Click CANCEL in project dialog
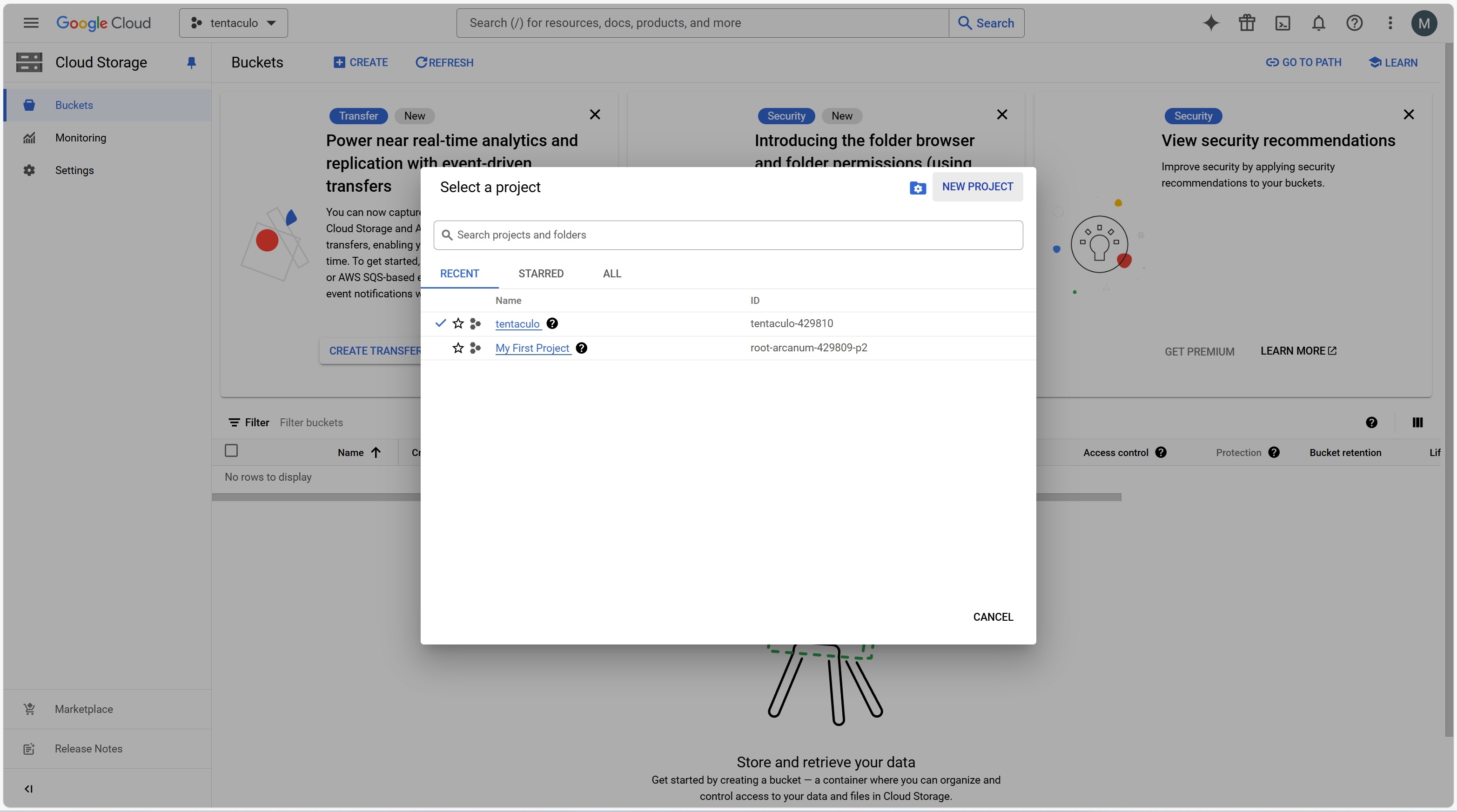1457x812 pixels. click(993, 617)
